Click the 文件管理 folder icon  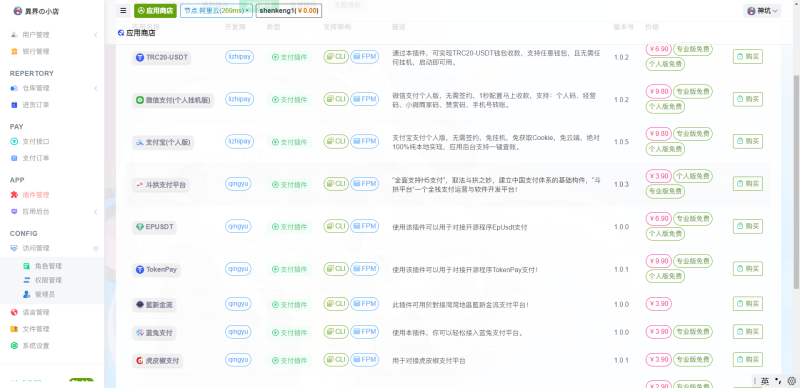pyautogui.click(x=14, y=329)
